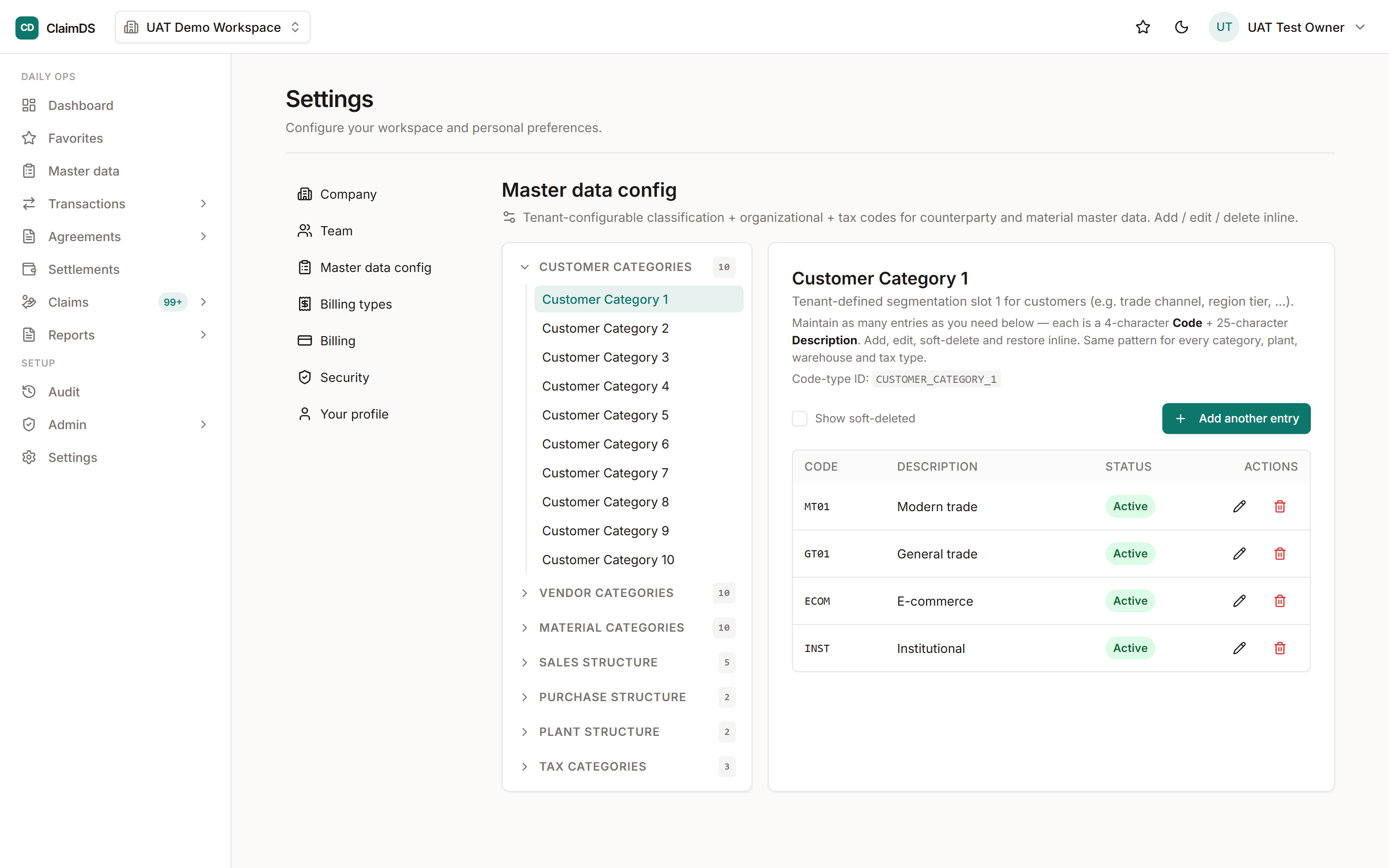Expand the Purchase Structure group
1389x868 pixels.
click(627, 697)
